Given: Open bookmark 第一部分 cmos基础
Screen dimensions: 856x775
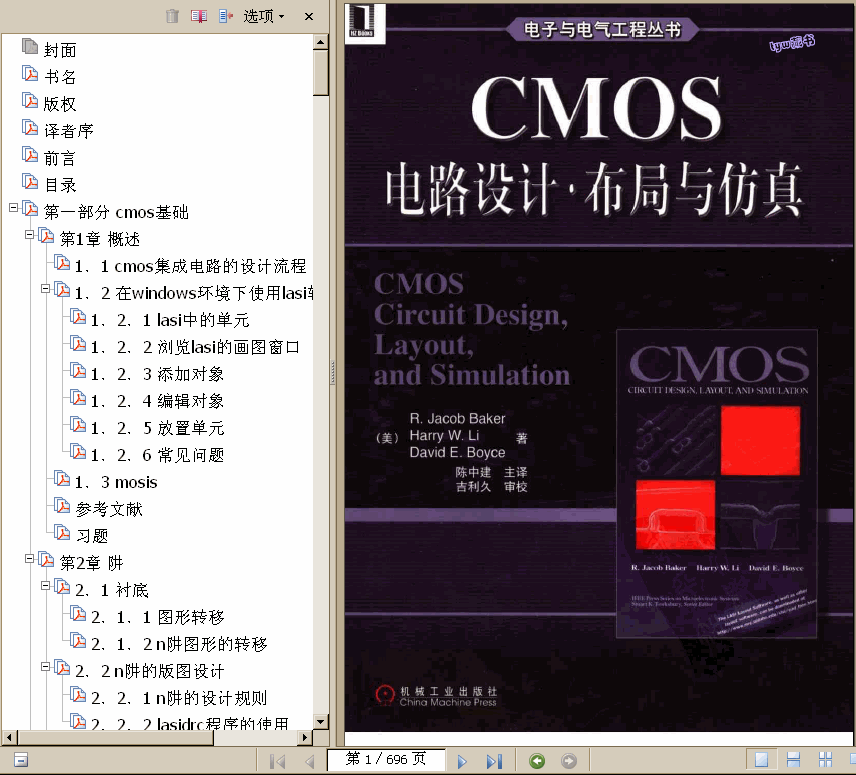Looking at the screenshot, I should (116, 212).
